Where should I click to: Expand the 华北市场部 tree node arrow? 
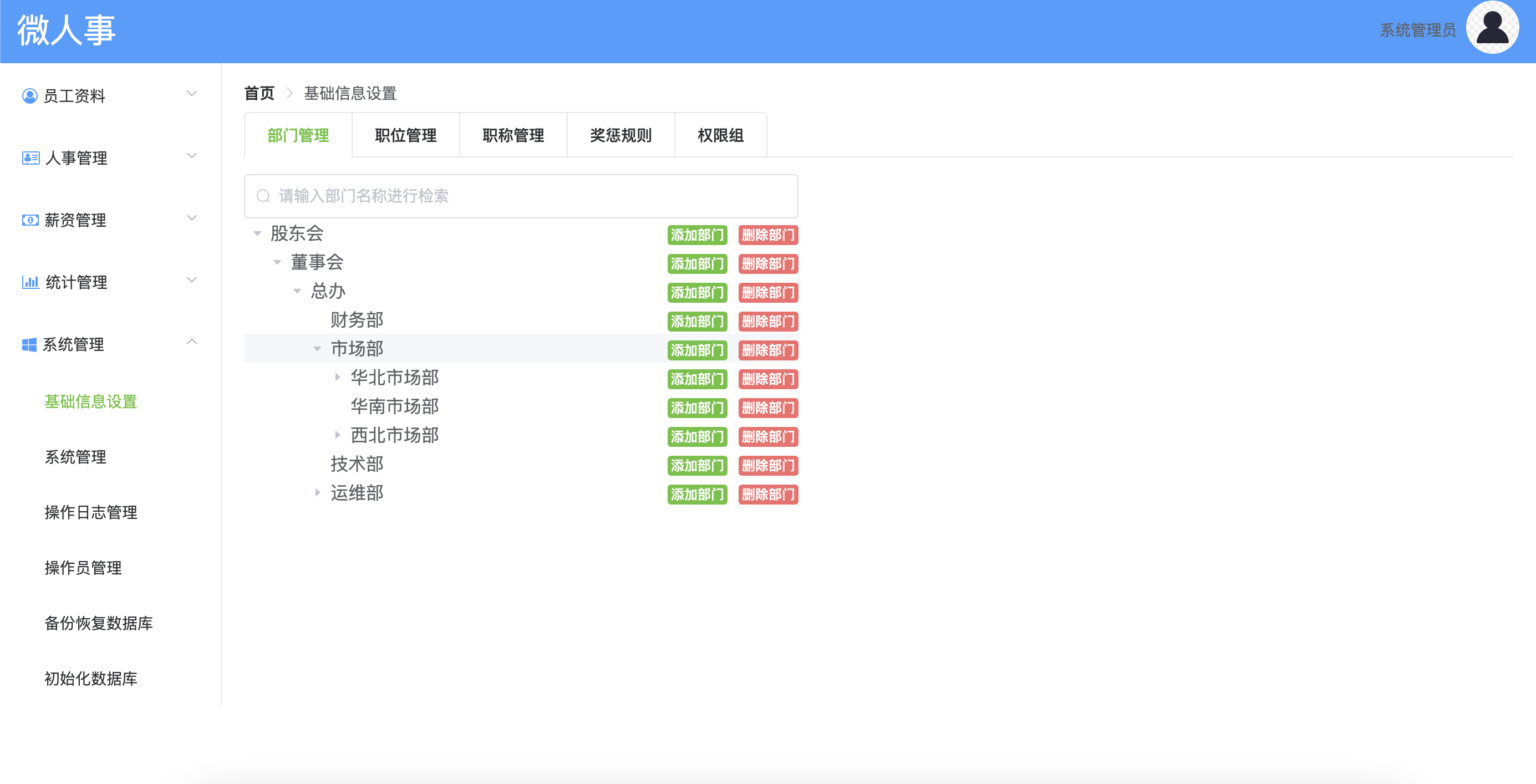[x=338, y=378]
